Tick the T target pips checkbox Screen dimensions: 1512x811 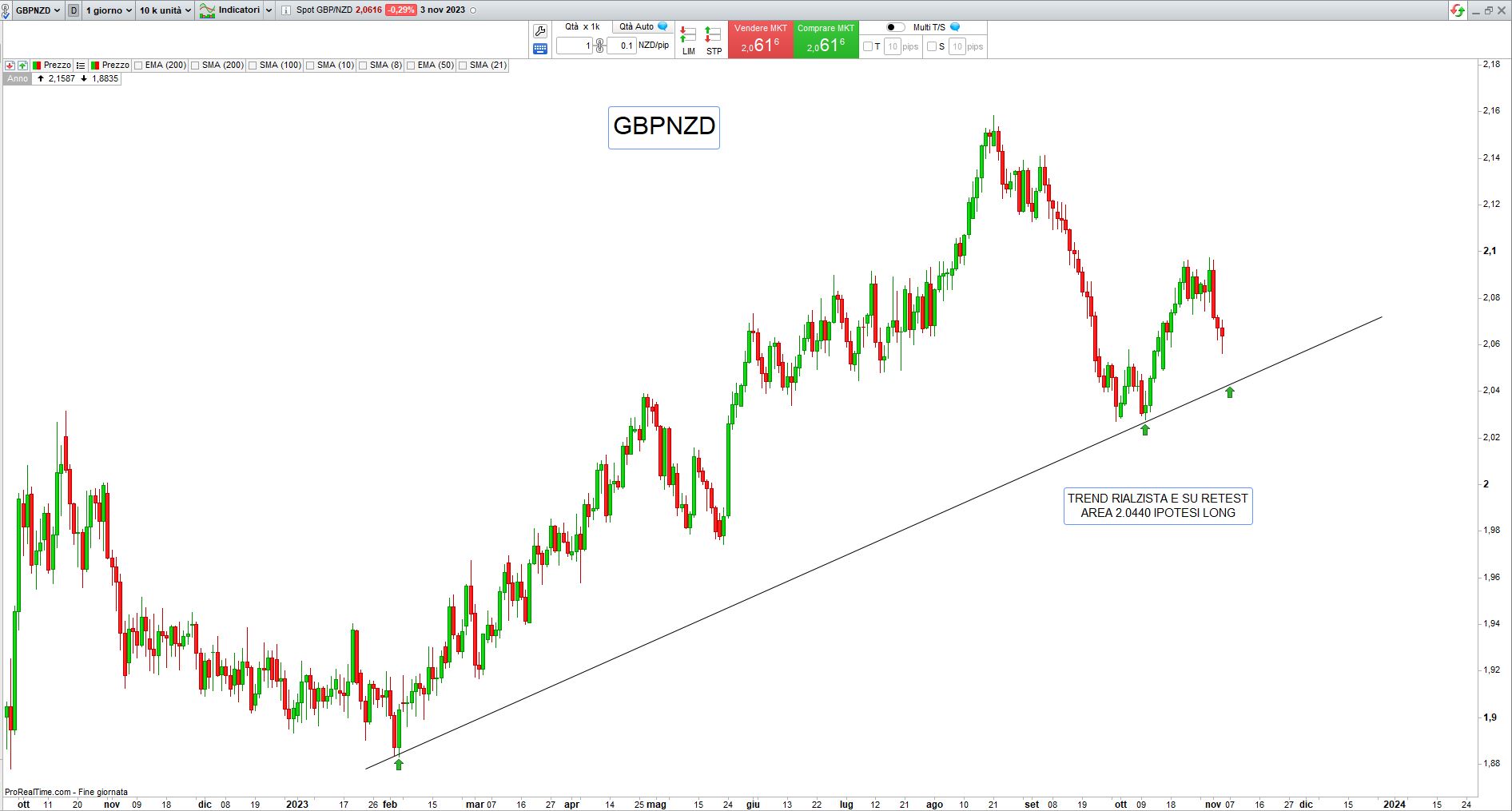pos(868,46)
